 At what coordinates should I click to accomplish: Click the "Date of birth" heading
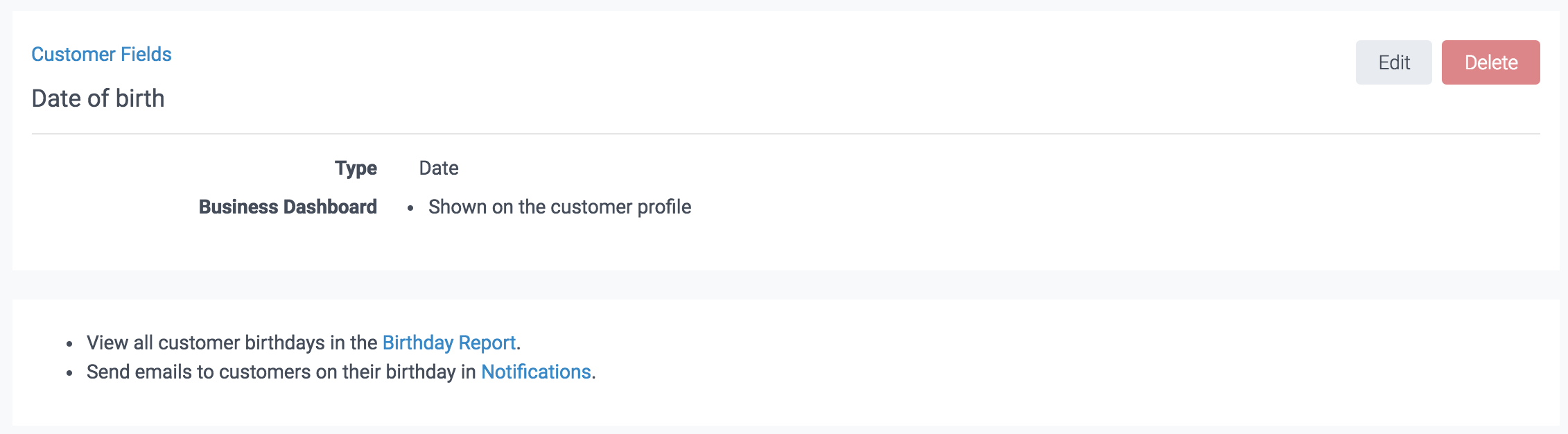pyautogui.click(x=98, y=98)
